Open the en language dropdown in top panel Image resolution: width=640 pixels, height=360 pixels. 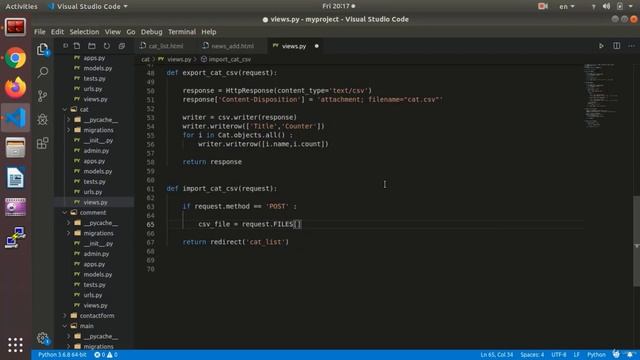coord(567,6)
